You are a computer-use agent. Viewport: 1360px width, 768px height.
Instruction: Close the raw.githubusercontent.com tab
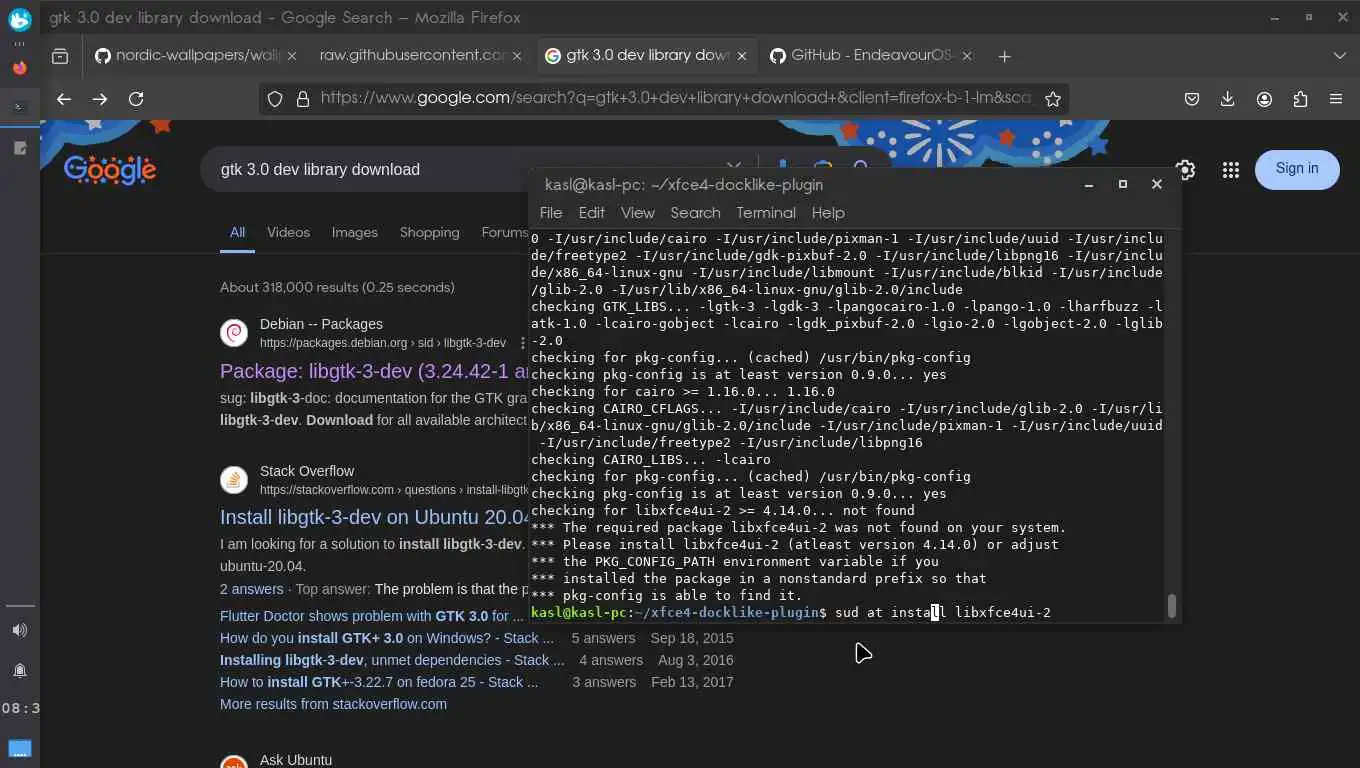click(x=517, y=56)
